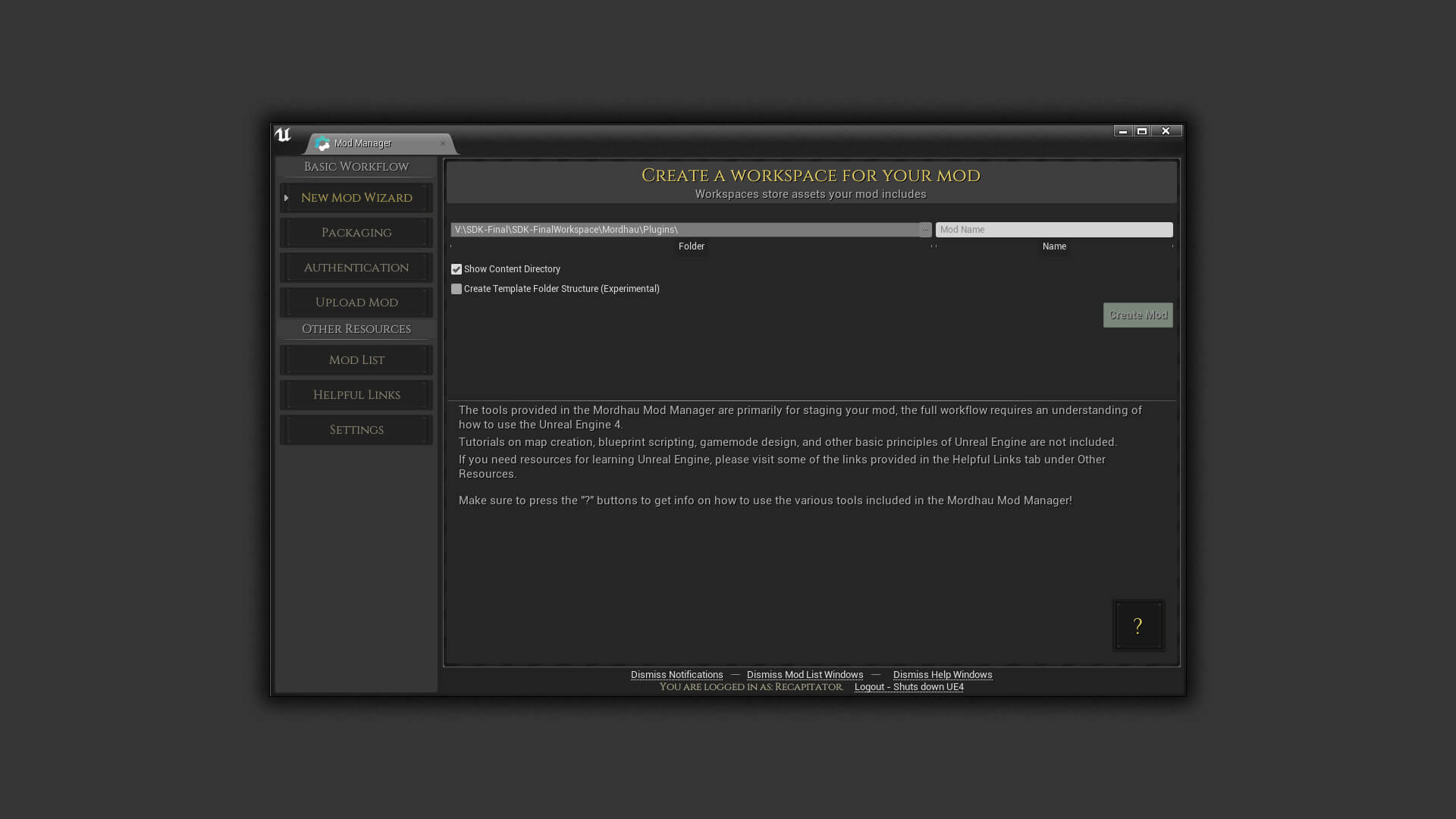Screen dimensions: 1456x819
Task: Open help with the question mark button
Action: pos(1137,626)
